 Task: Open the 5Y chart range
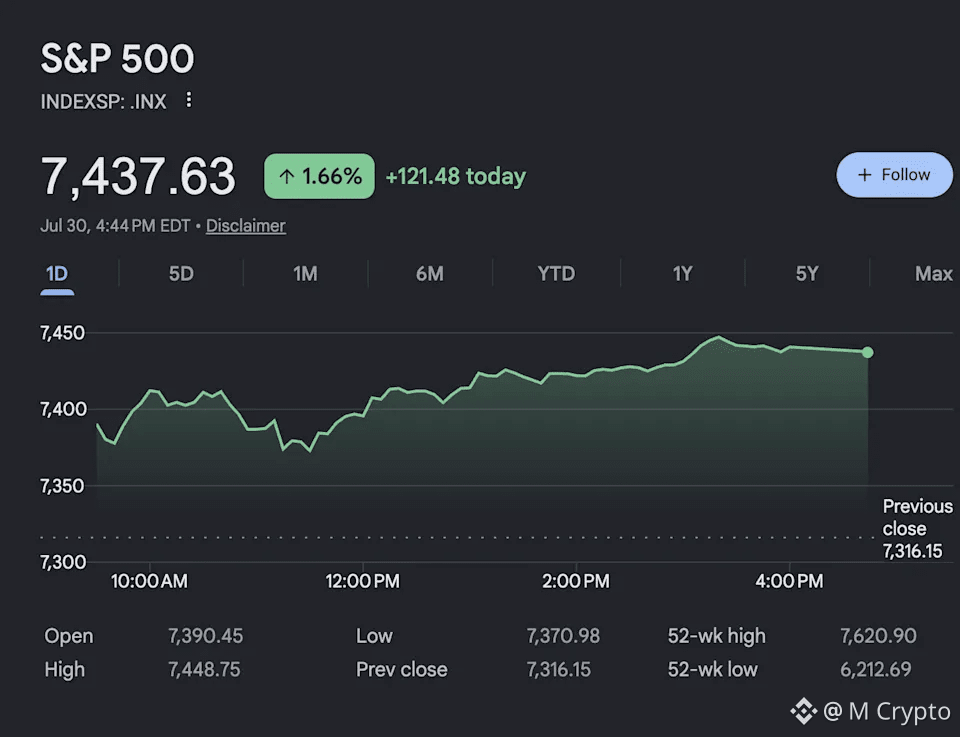807,274
